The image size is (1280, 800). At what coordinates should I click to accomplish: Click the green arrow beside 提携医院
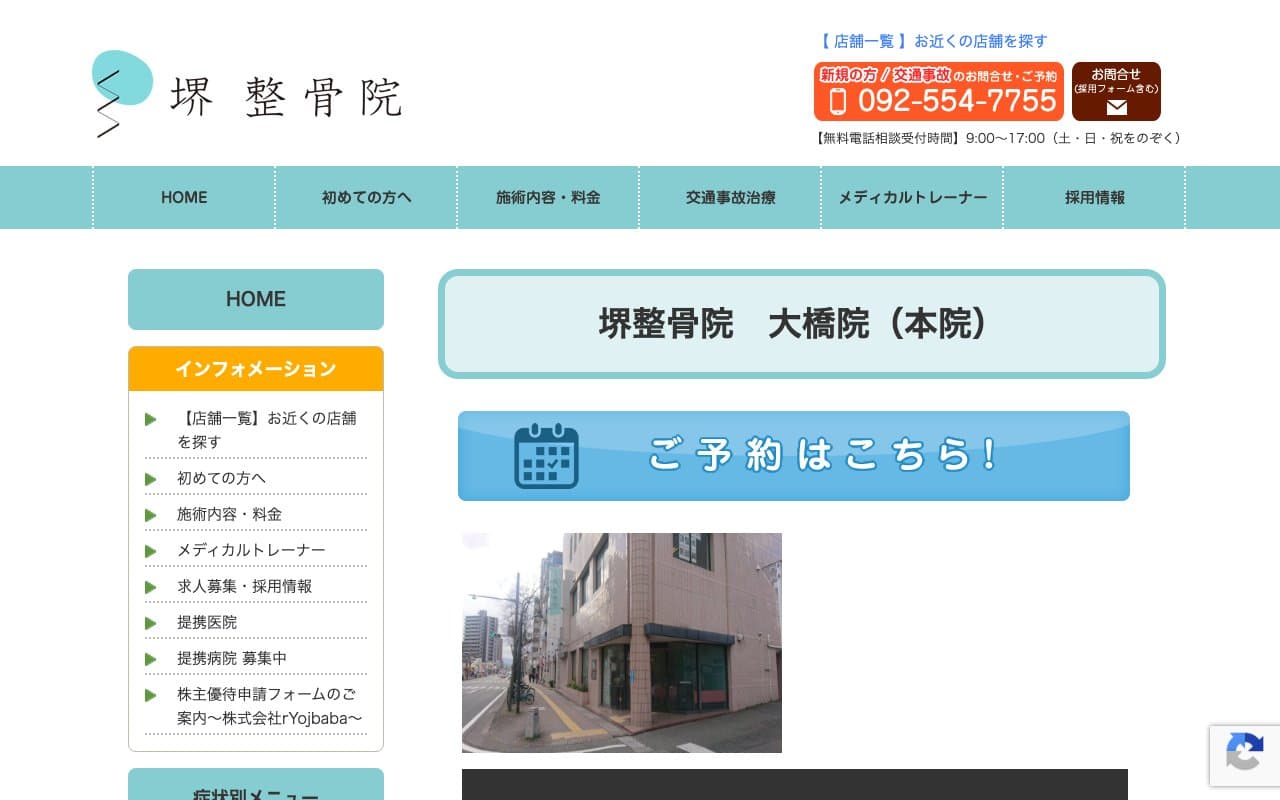(x=151, y=623)
